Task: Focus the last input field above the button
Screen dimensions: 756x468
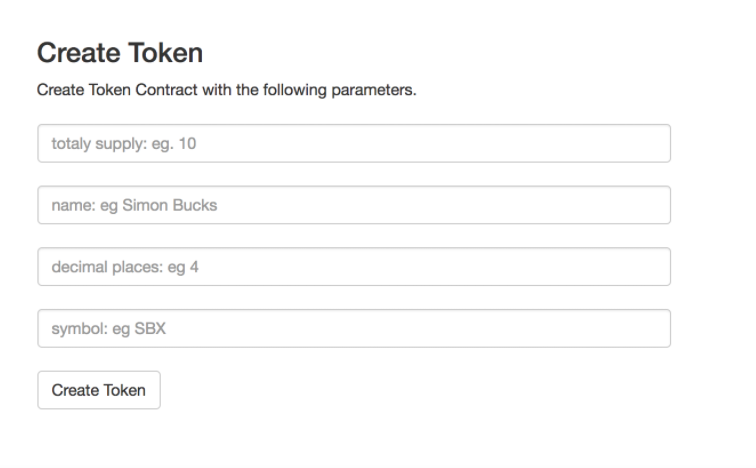Action: coord(354,328)
